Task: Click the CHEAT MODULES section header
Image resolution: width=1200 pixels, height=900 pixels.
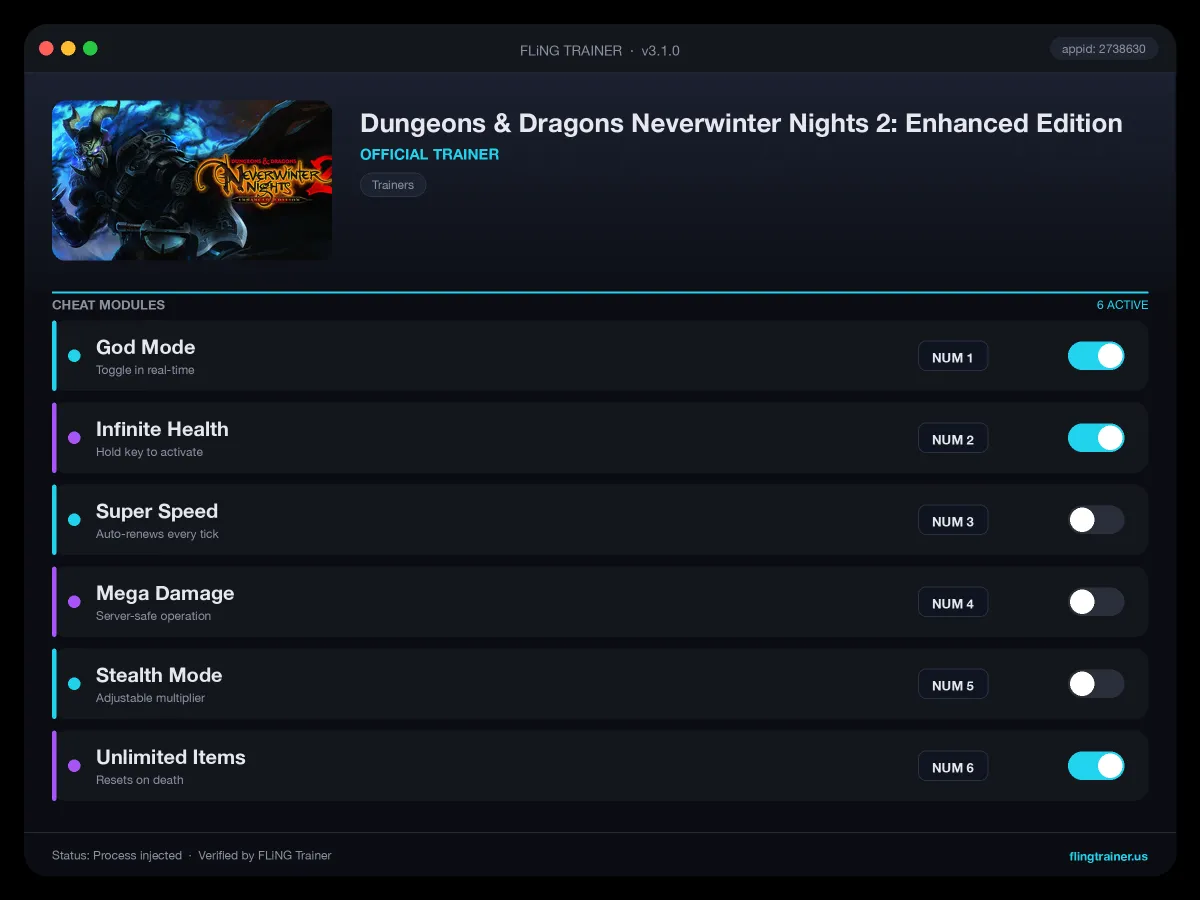Action: (108, 305)
